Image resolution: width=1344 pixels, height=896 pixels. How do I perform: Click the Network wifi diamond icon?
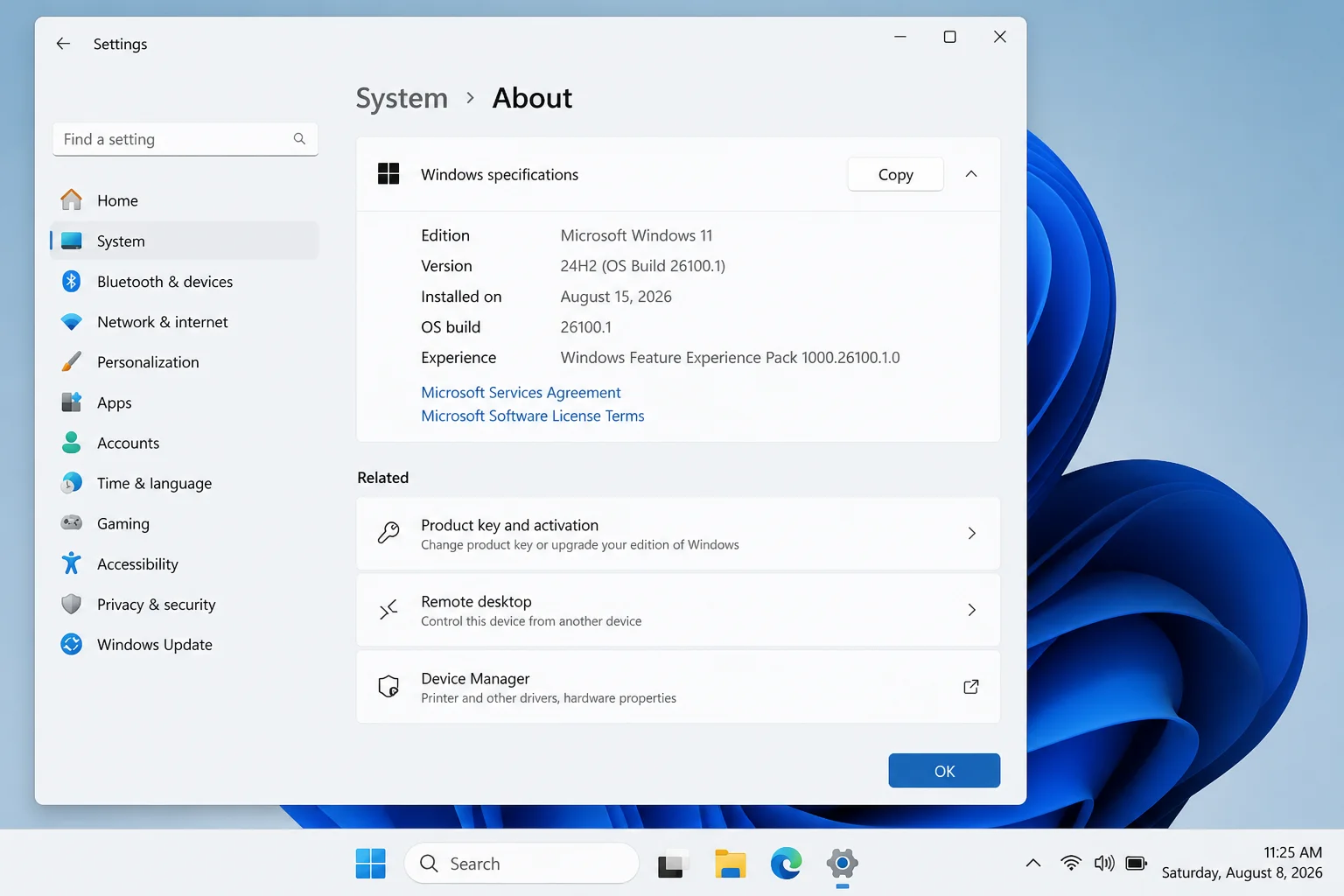tap(72, 322)
